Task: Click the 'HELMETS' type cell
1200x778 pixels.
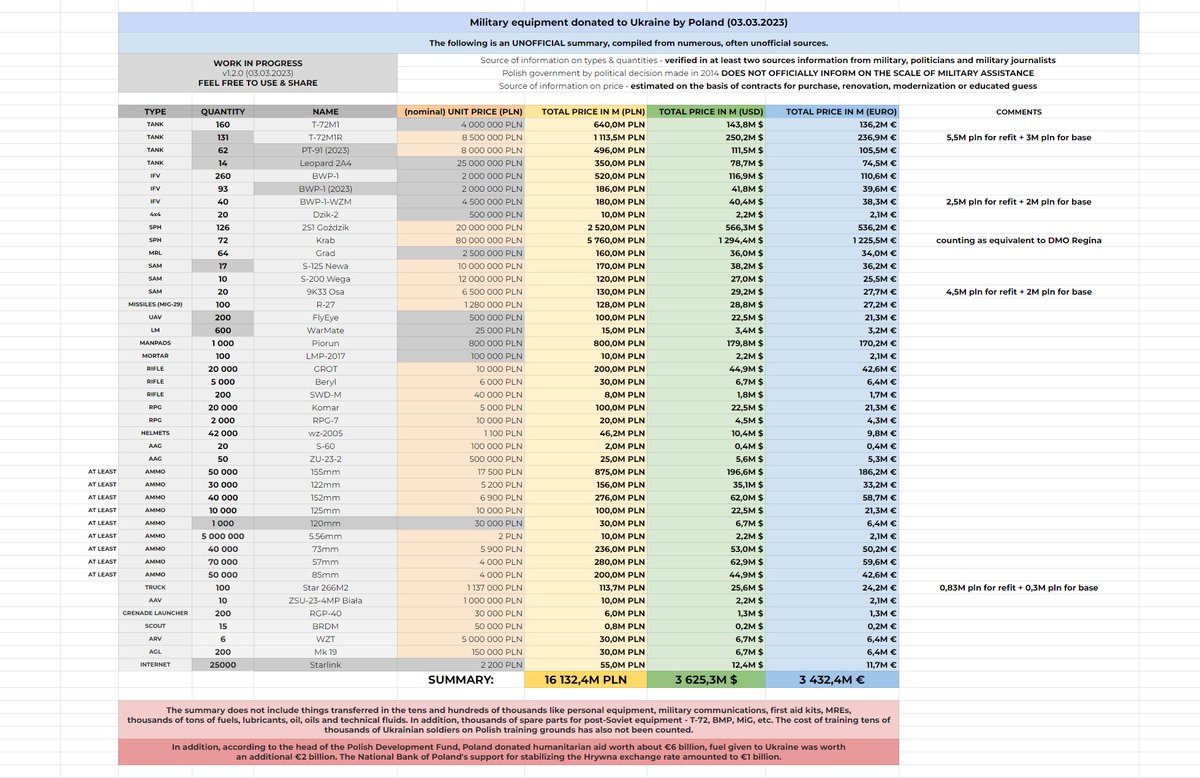Action: pyautogui.click(x=155, y=432)
